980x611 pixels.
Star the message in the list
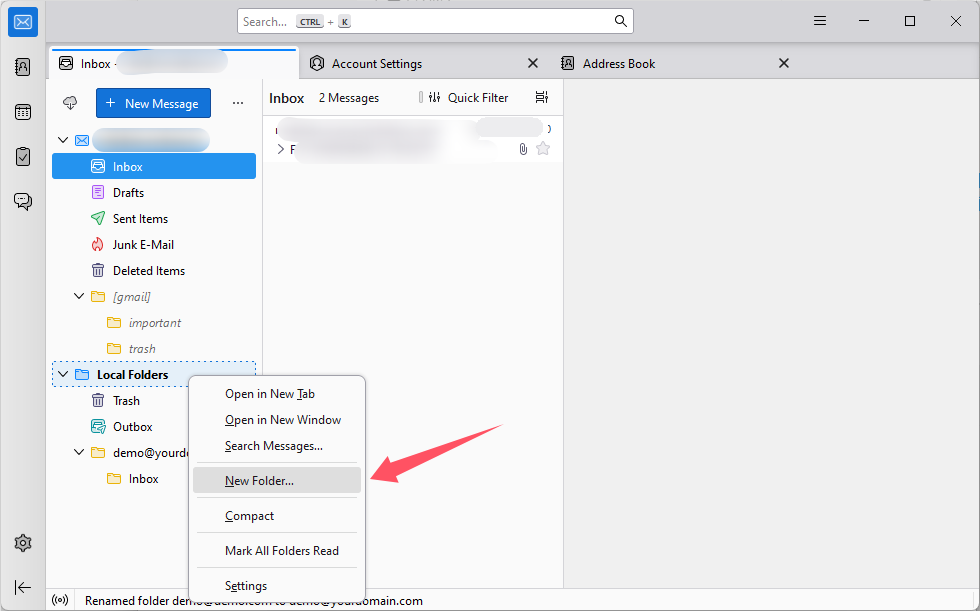click(x=543, y=149)
